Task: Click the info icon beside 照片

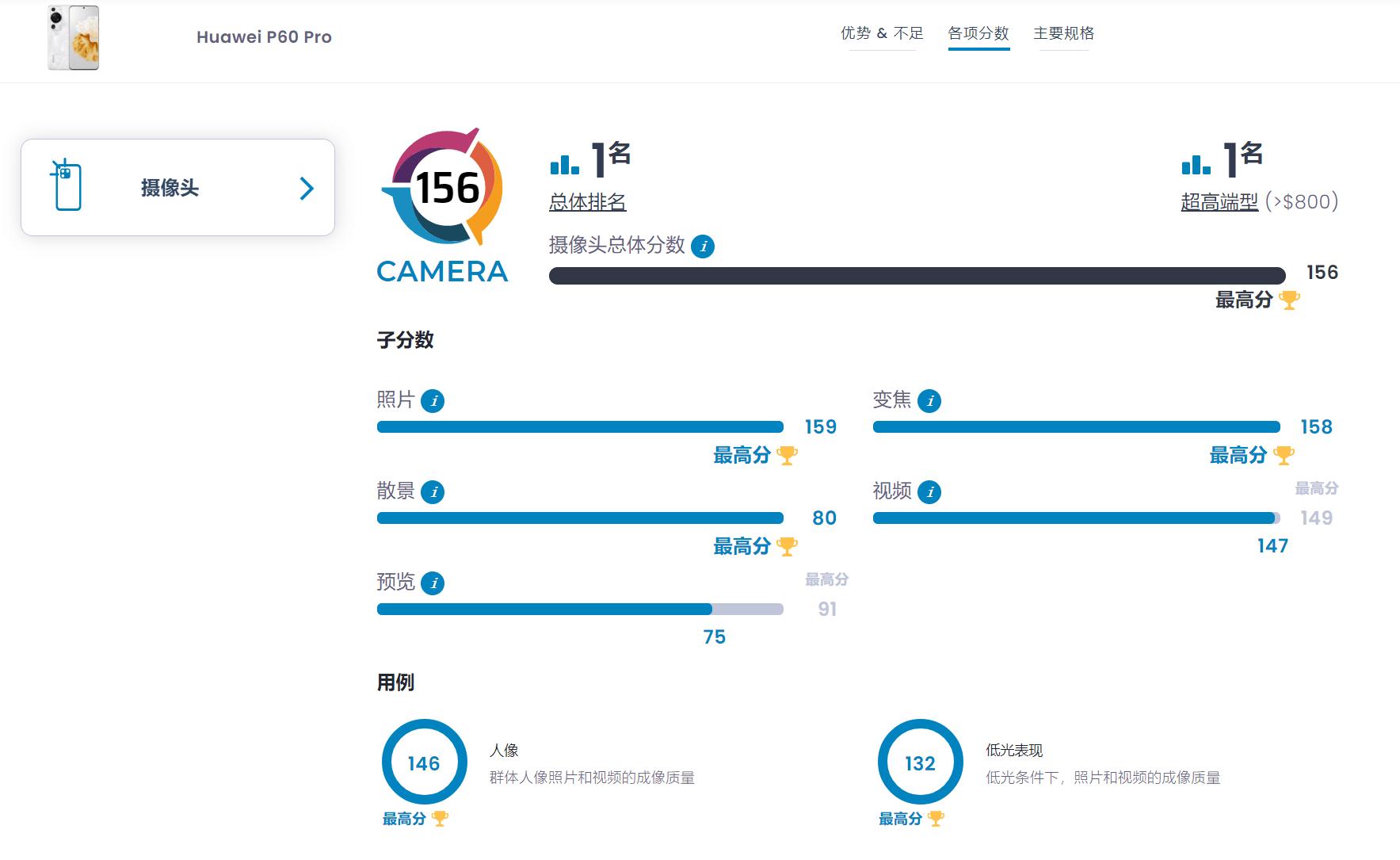Action: [x=434, y=402]
